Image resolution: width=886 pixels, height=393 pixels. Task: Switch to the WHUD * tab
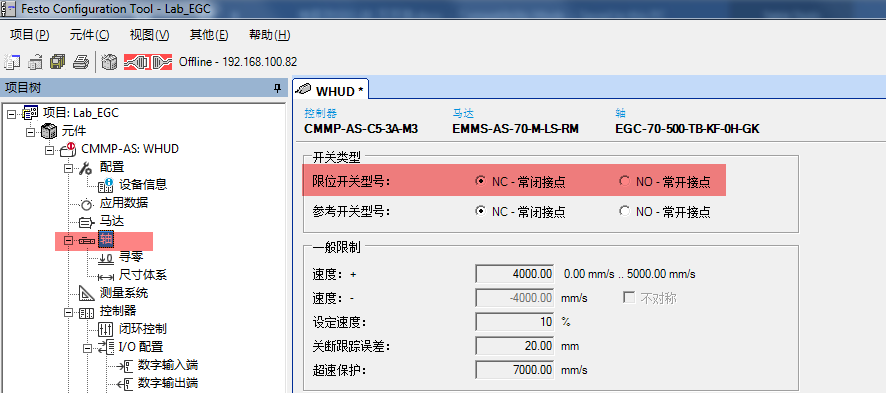tap(331, 89)
